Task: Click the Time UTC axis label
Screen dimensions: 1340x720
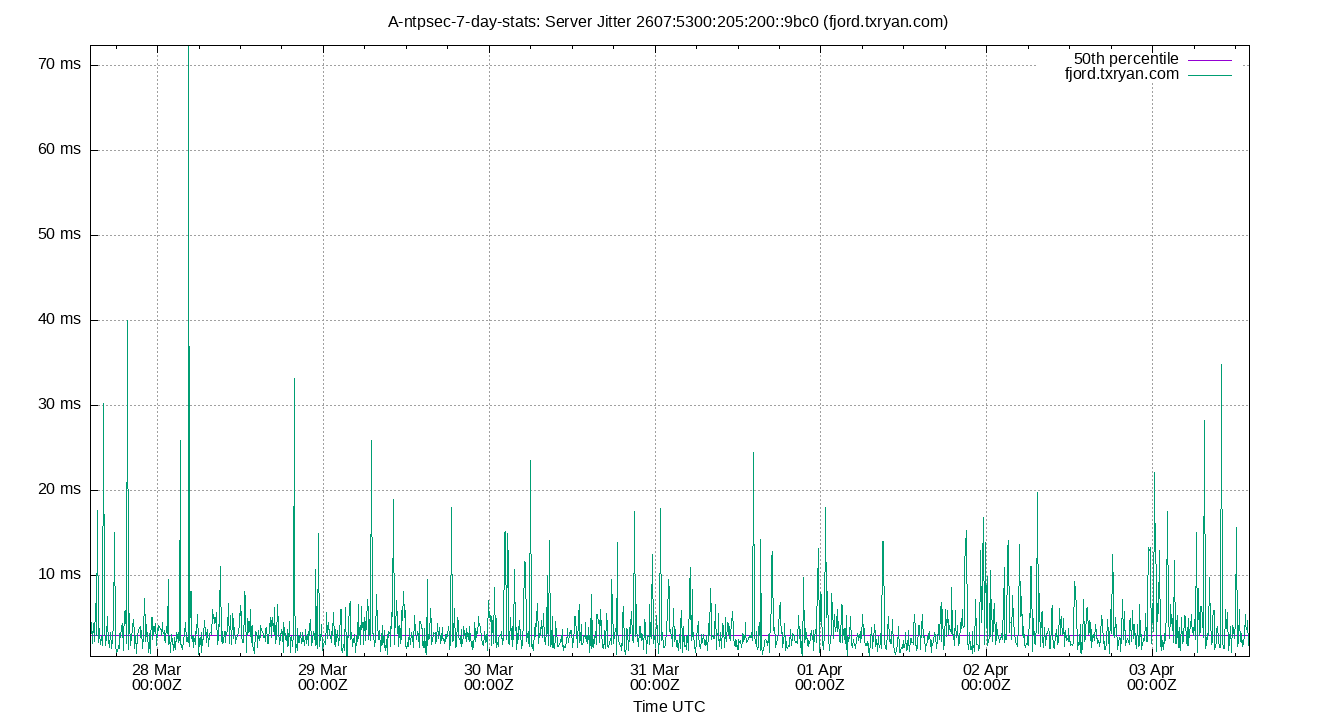Action: (669, 706)
